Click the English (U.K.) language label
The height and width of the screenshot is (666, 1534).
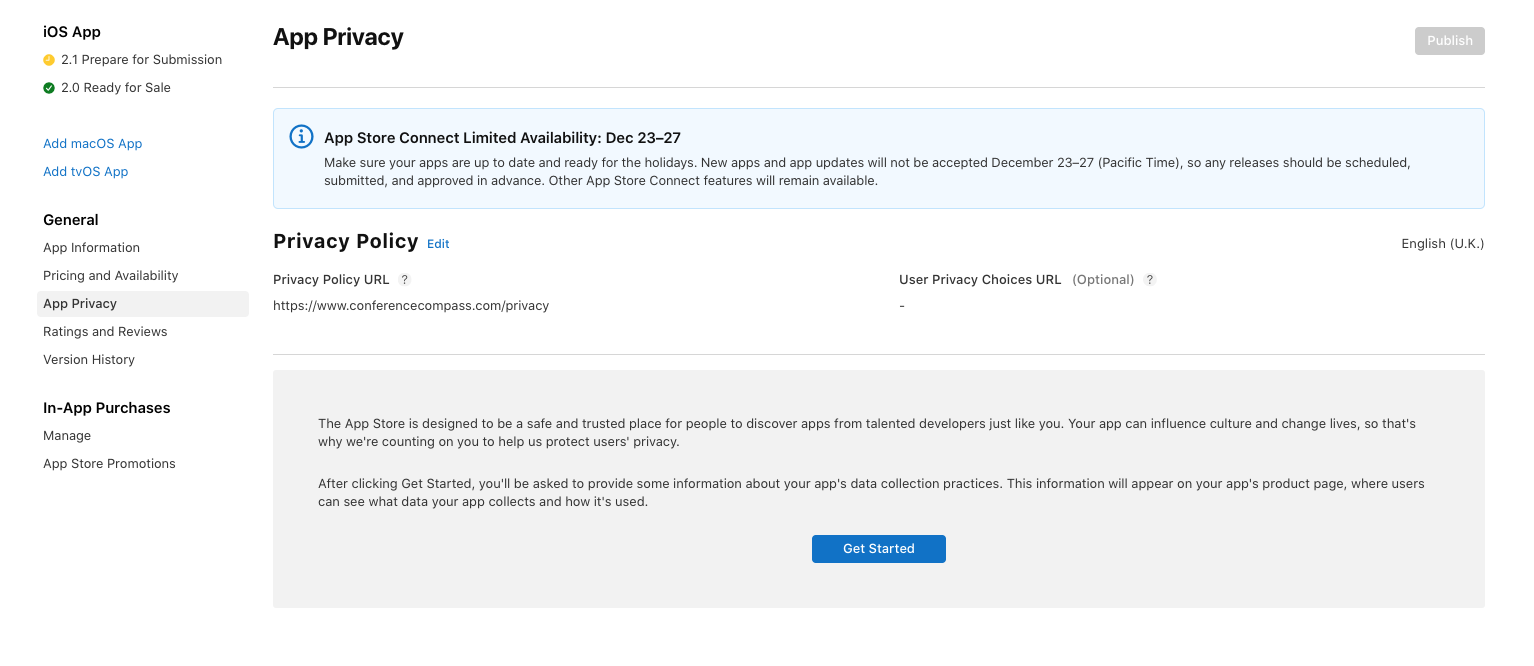pos(1443,244)
